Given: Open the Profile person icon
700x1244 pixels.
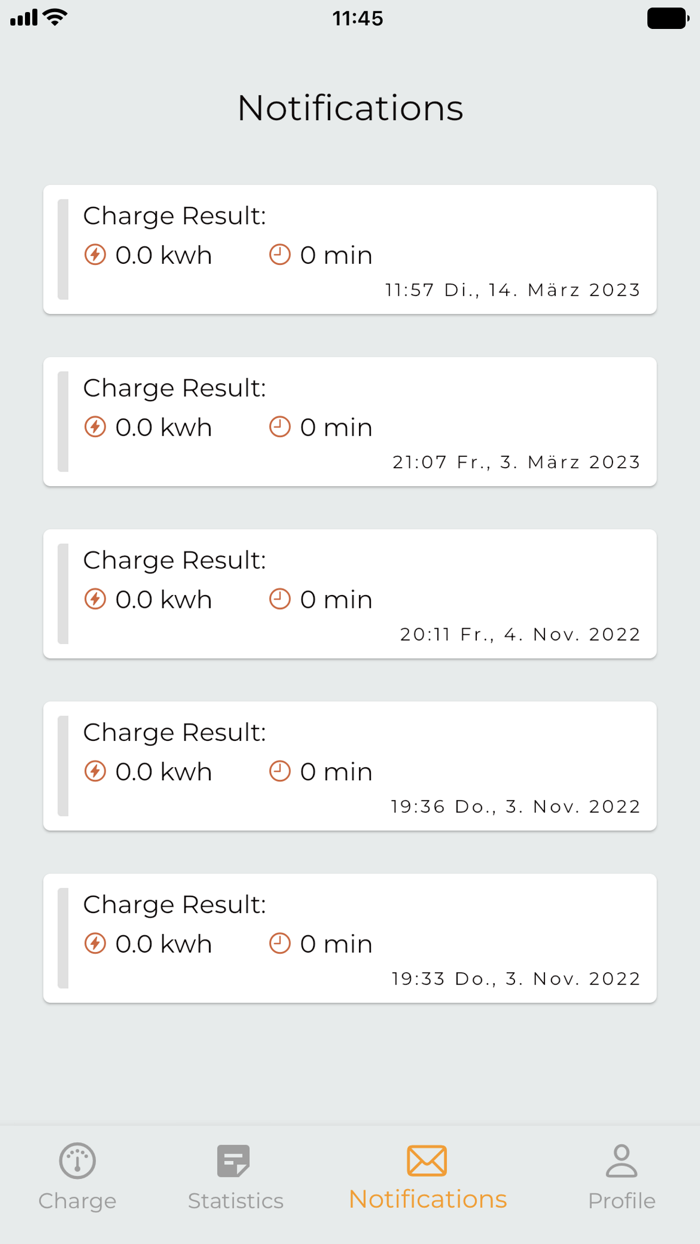Looking at the screenshot, I should click(621, 1160).
